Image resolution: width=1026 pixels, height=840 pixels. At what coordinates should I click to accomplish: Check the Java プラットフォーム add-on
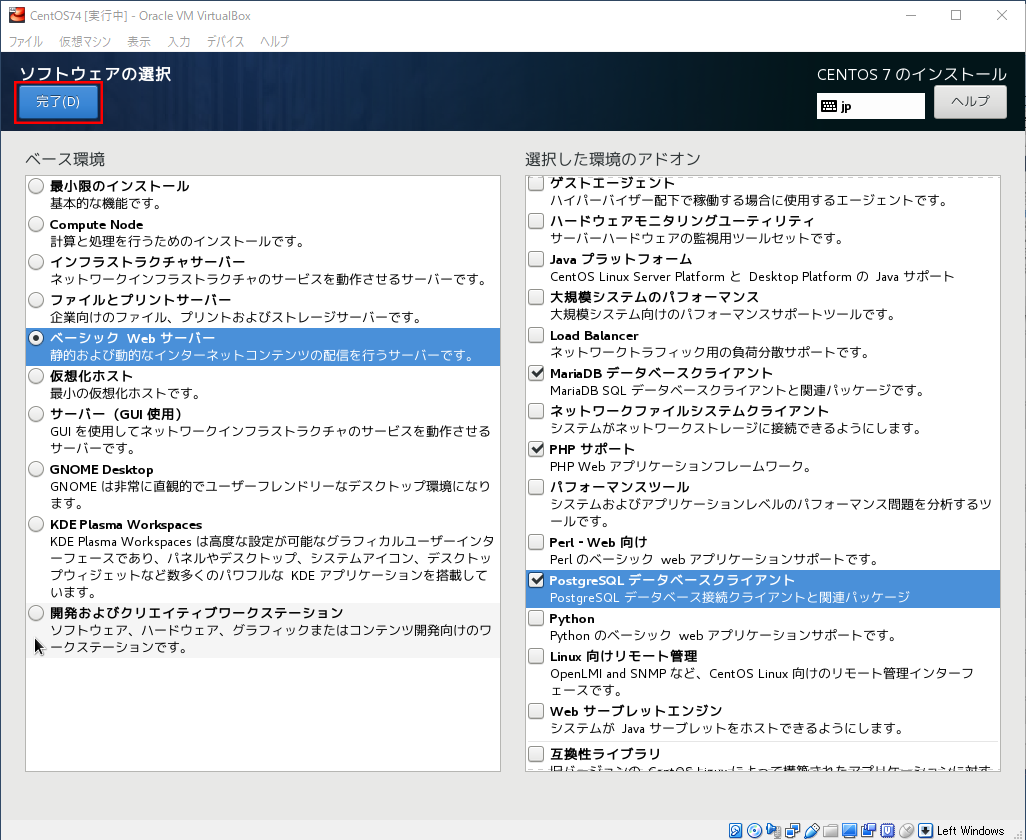click(536, 259)
